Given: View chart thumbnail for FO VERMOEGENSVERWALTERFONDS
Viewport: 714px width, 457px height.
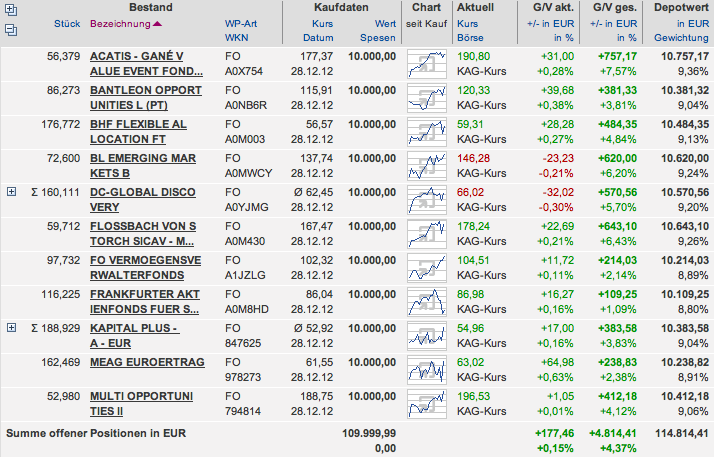Looking at the screenshot, I should 427,268.
